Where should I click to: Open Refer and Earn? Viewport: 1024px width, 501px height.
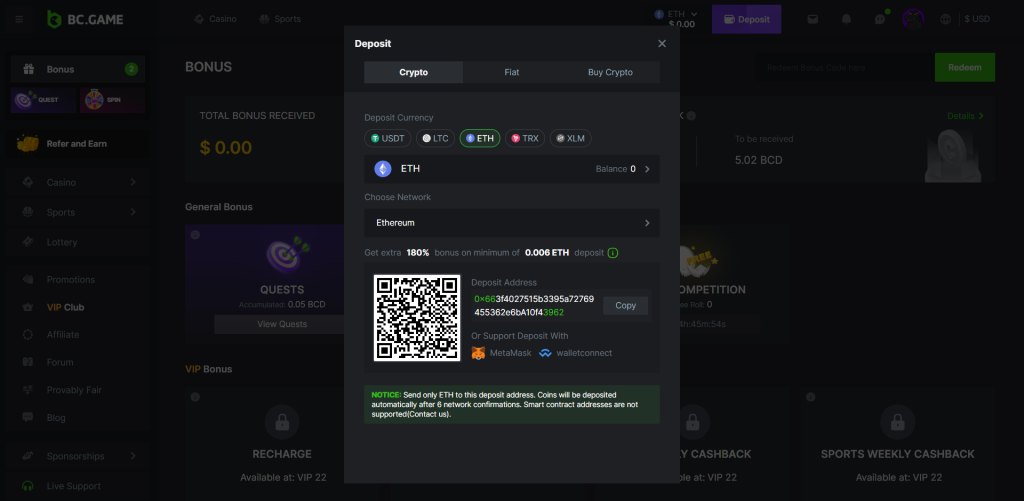[77, 144]
